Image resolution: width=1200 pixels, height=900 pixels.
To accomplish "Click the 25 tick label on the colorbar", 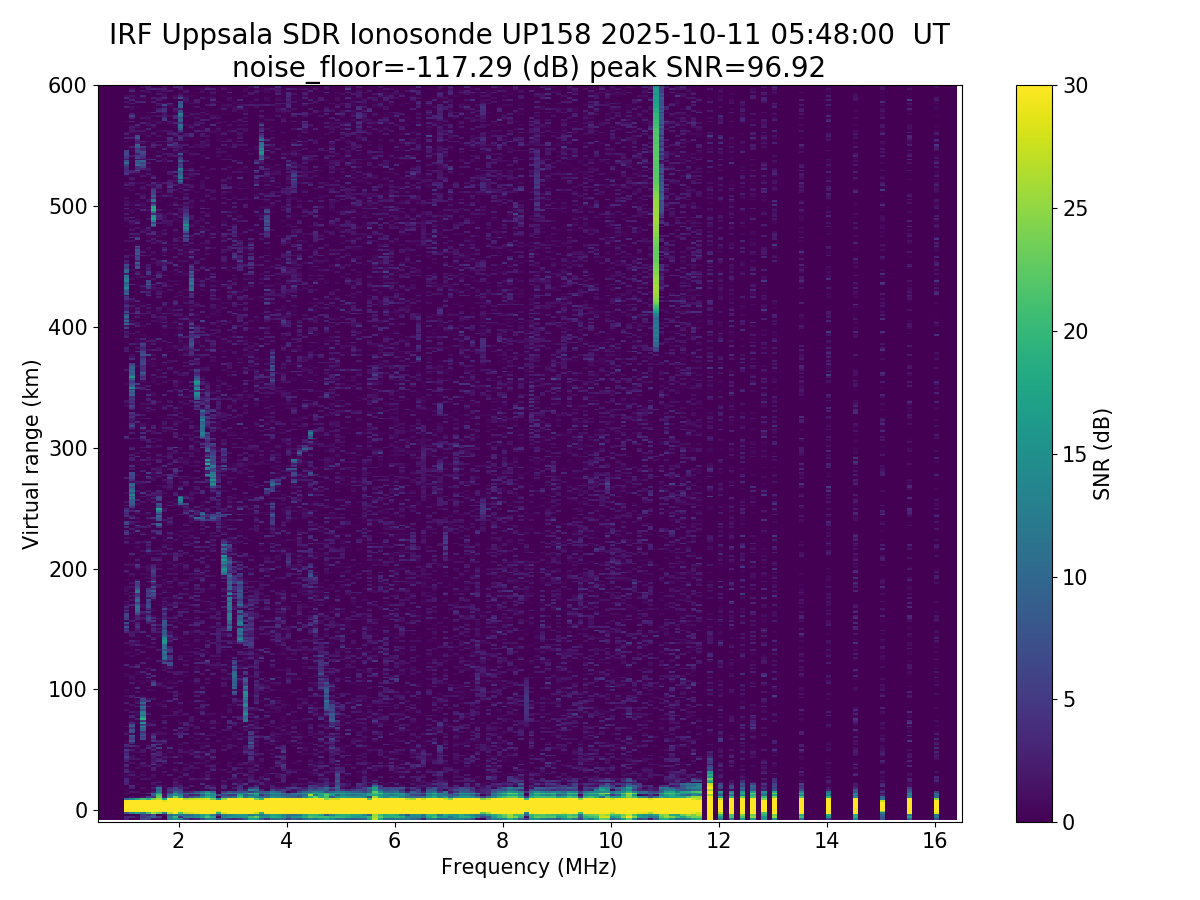I will 1075,208.
